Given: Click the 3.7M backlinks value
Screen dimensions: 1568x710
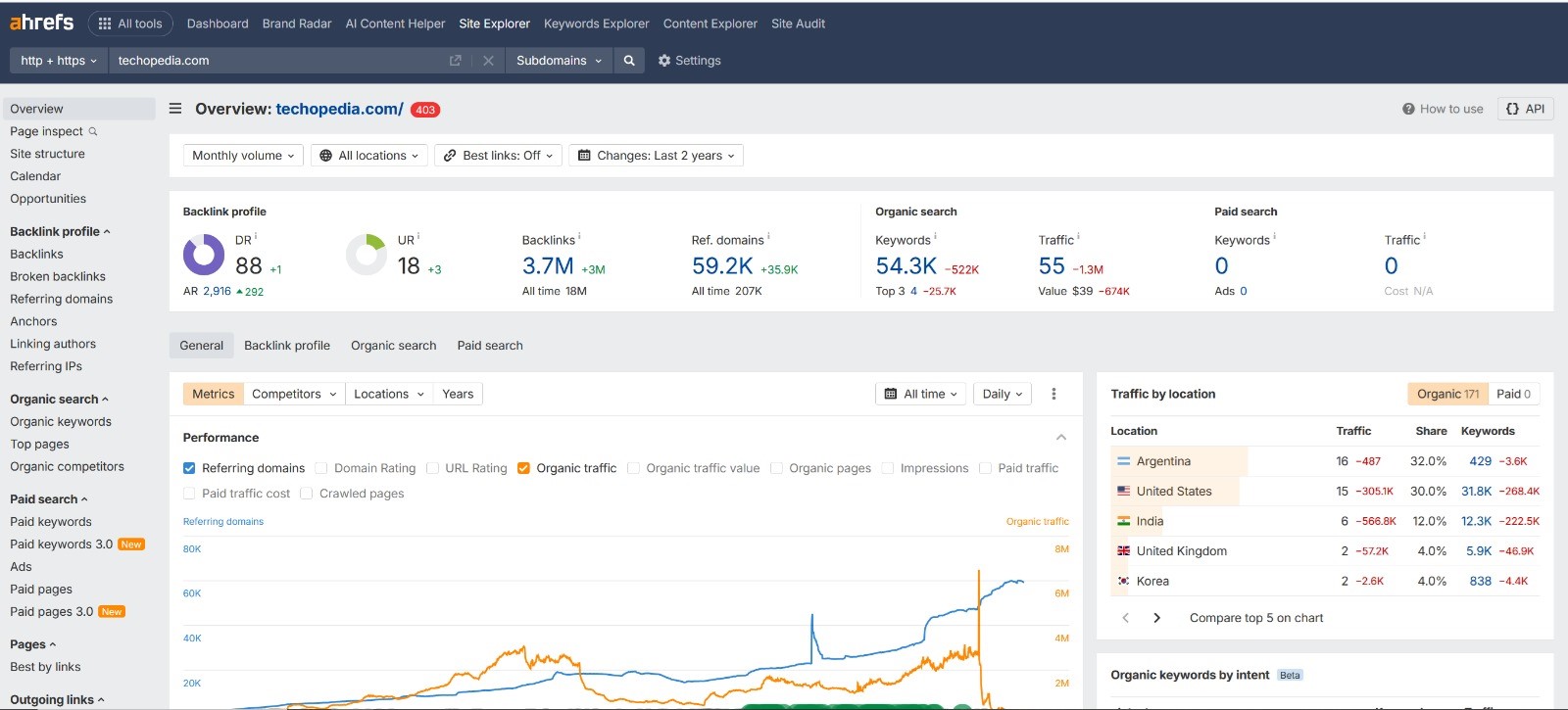Looking at the screenshot, I should tap(548, 266).
